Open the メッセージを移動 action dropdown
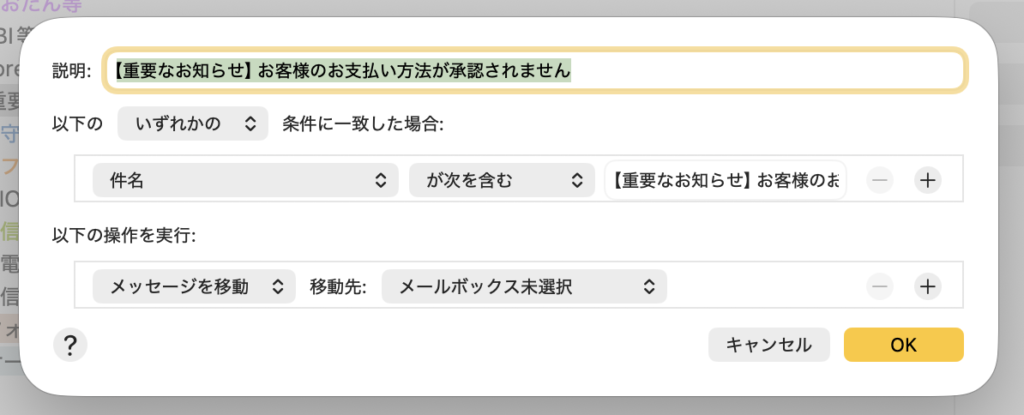This screenshot has height=415, width=1024. 193,286
